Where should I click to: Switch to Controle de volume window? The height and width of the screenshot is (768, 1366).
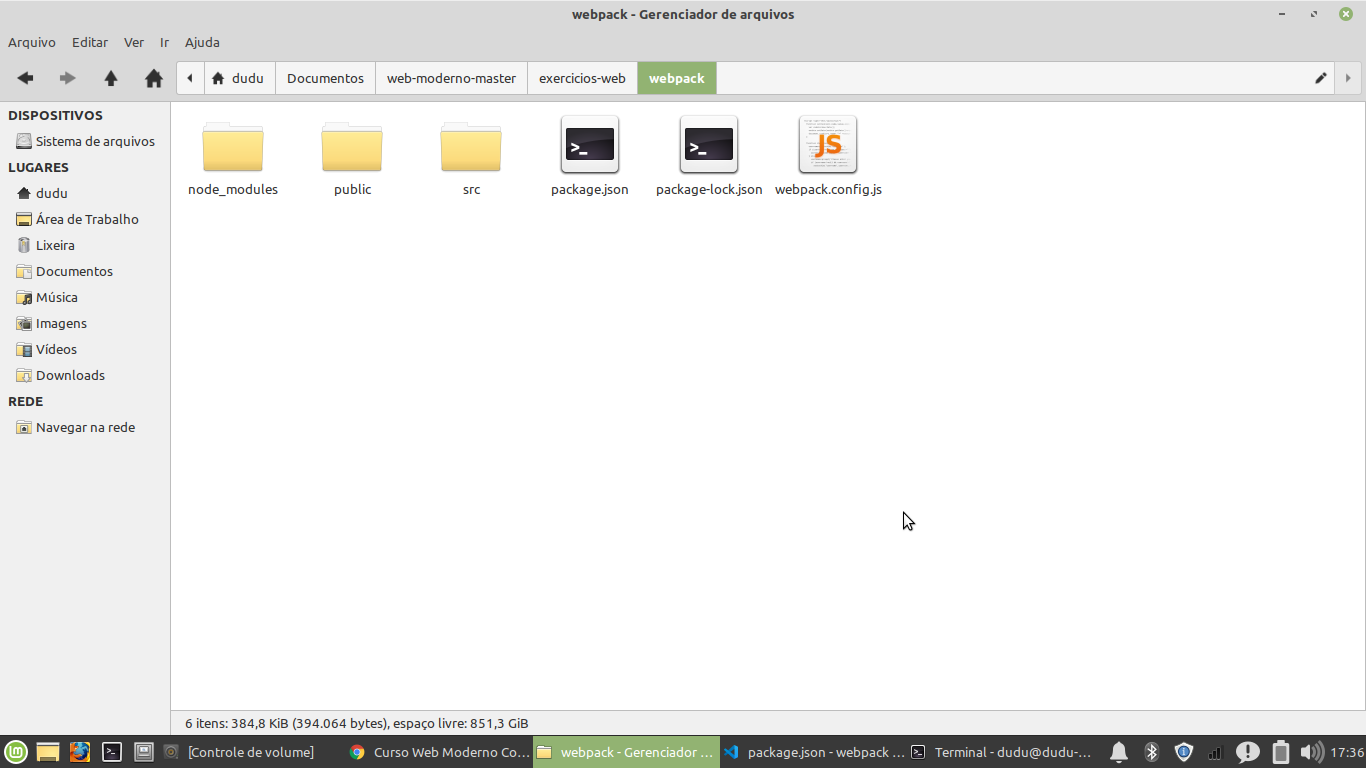(x=250, y=752)
